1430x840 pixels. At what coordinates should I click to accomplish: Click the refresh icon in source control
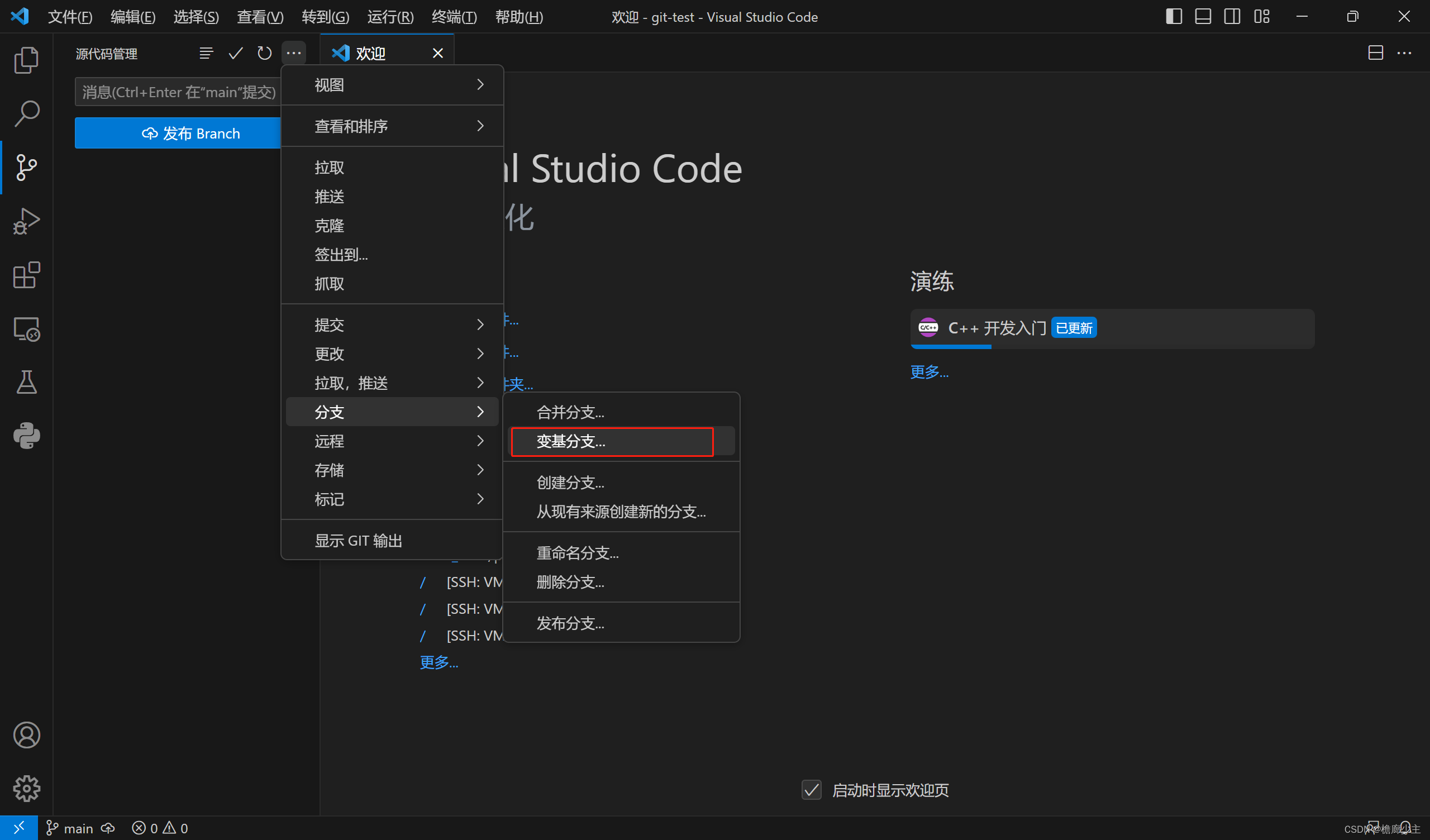click(x=264, y=54)
